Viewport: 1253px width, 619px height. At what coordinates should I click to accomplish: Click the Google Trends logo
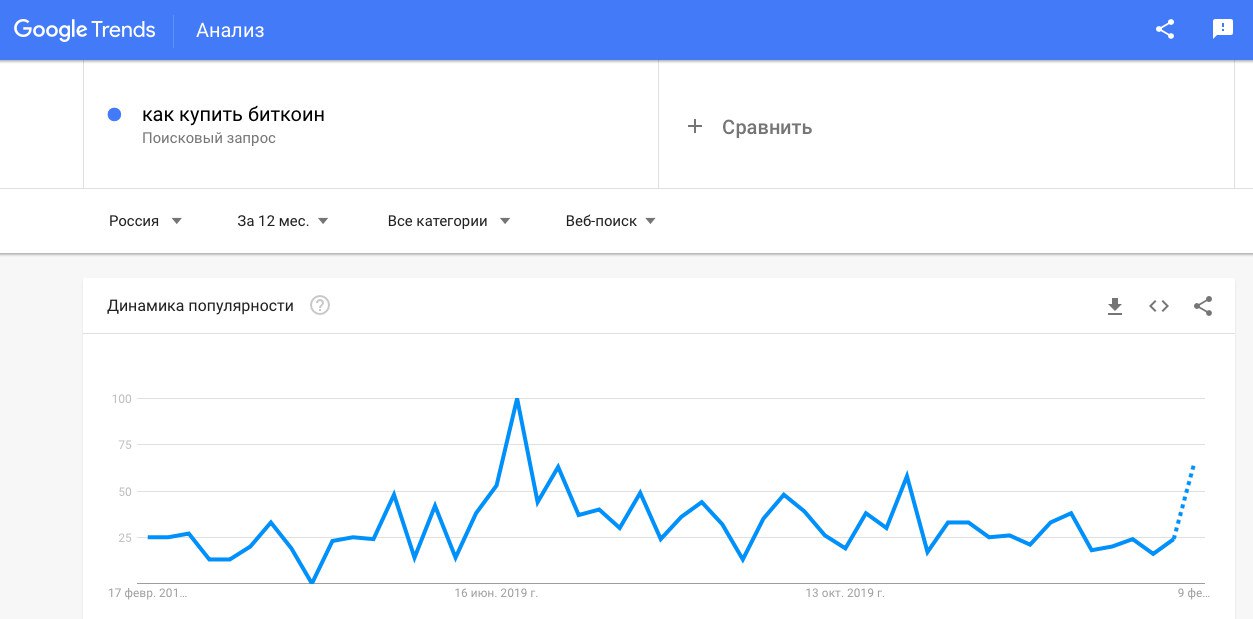pos(85,30)
